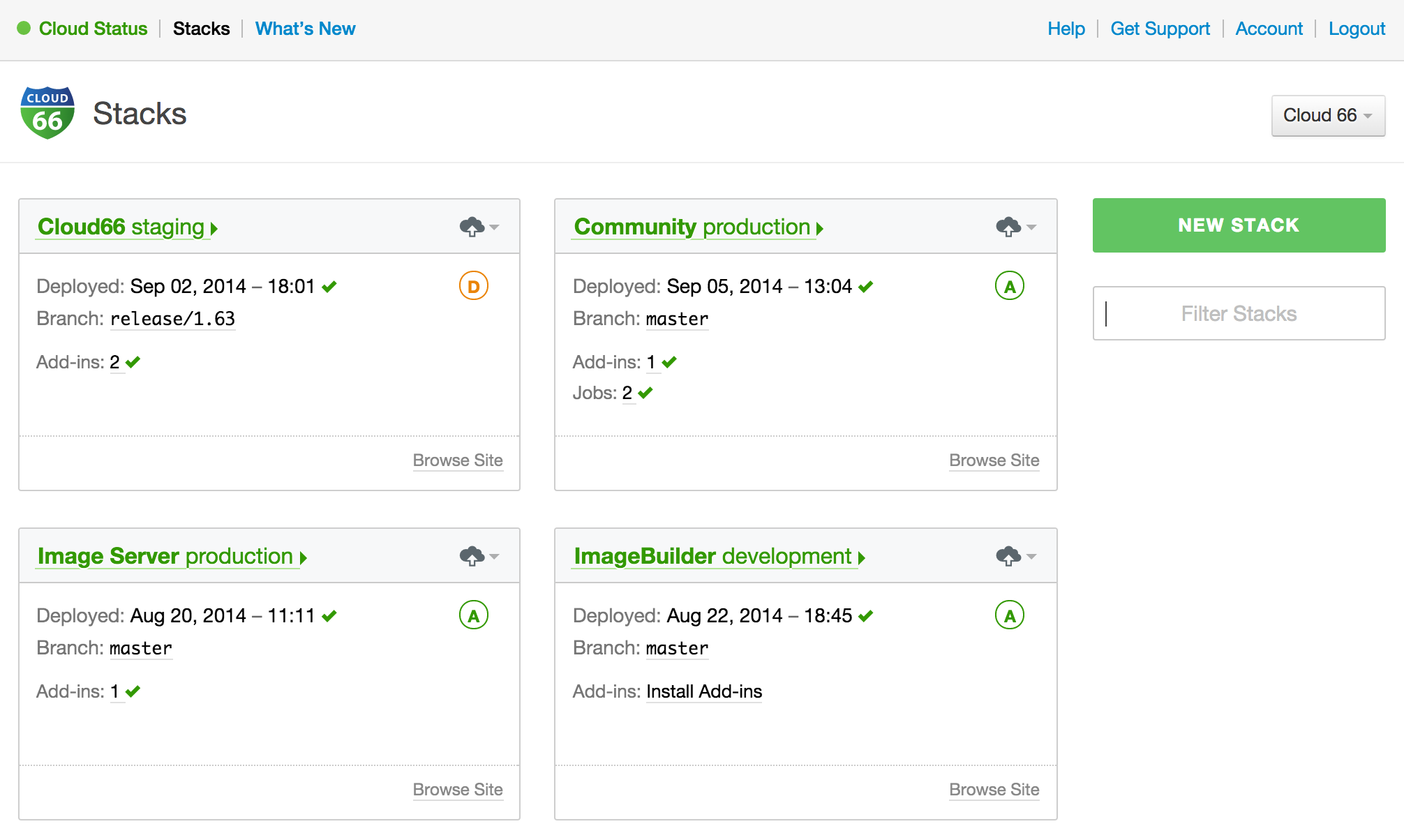Expand the arrow next to ImageBuilder development title
The height and width of the screenshot is (840, 1404).
862,558
